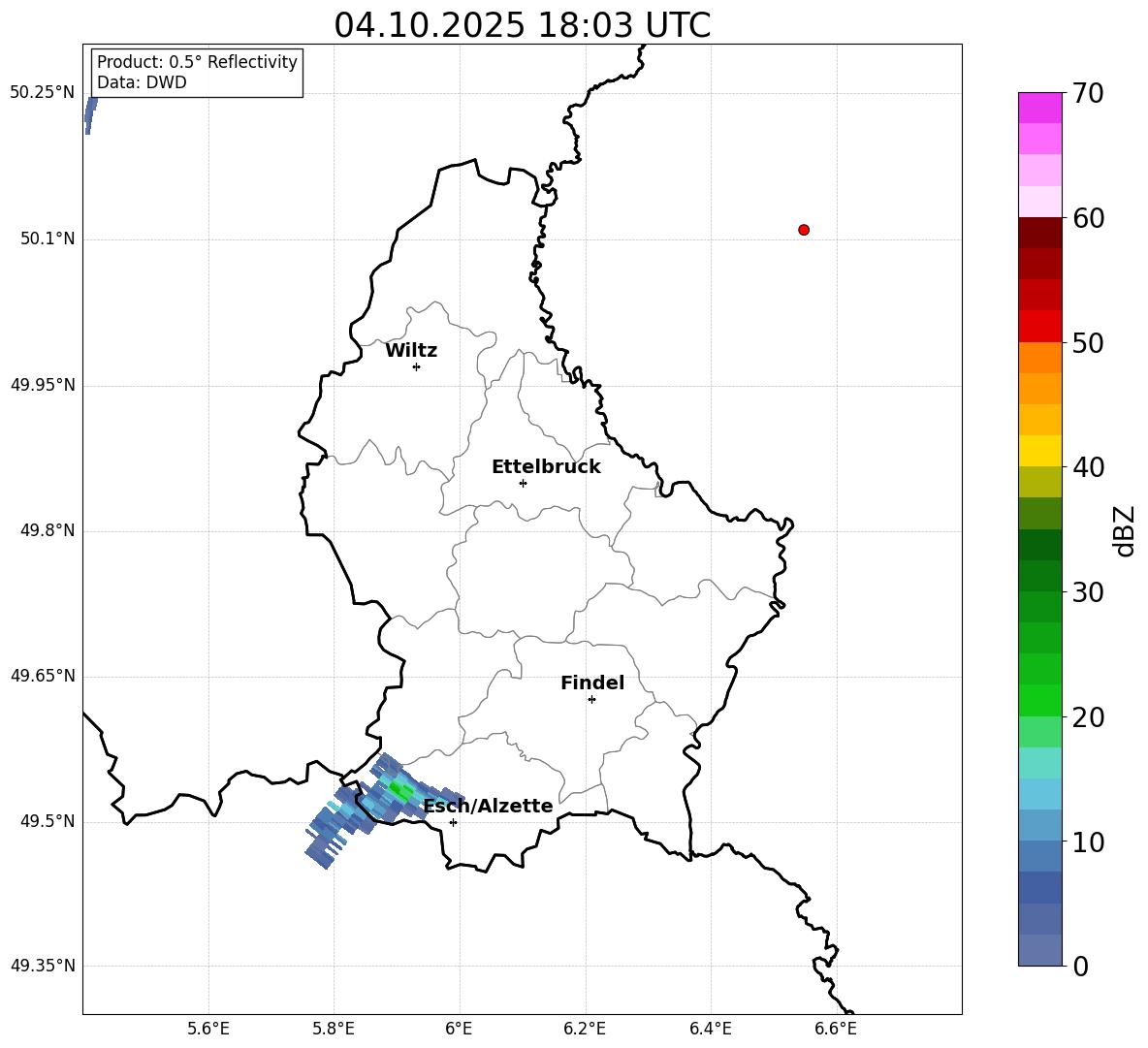Click the Findel label text

click(x=592, y=683)
